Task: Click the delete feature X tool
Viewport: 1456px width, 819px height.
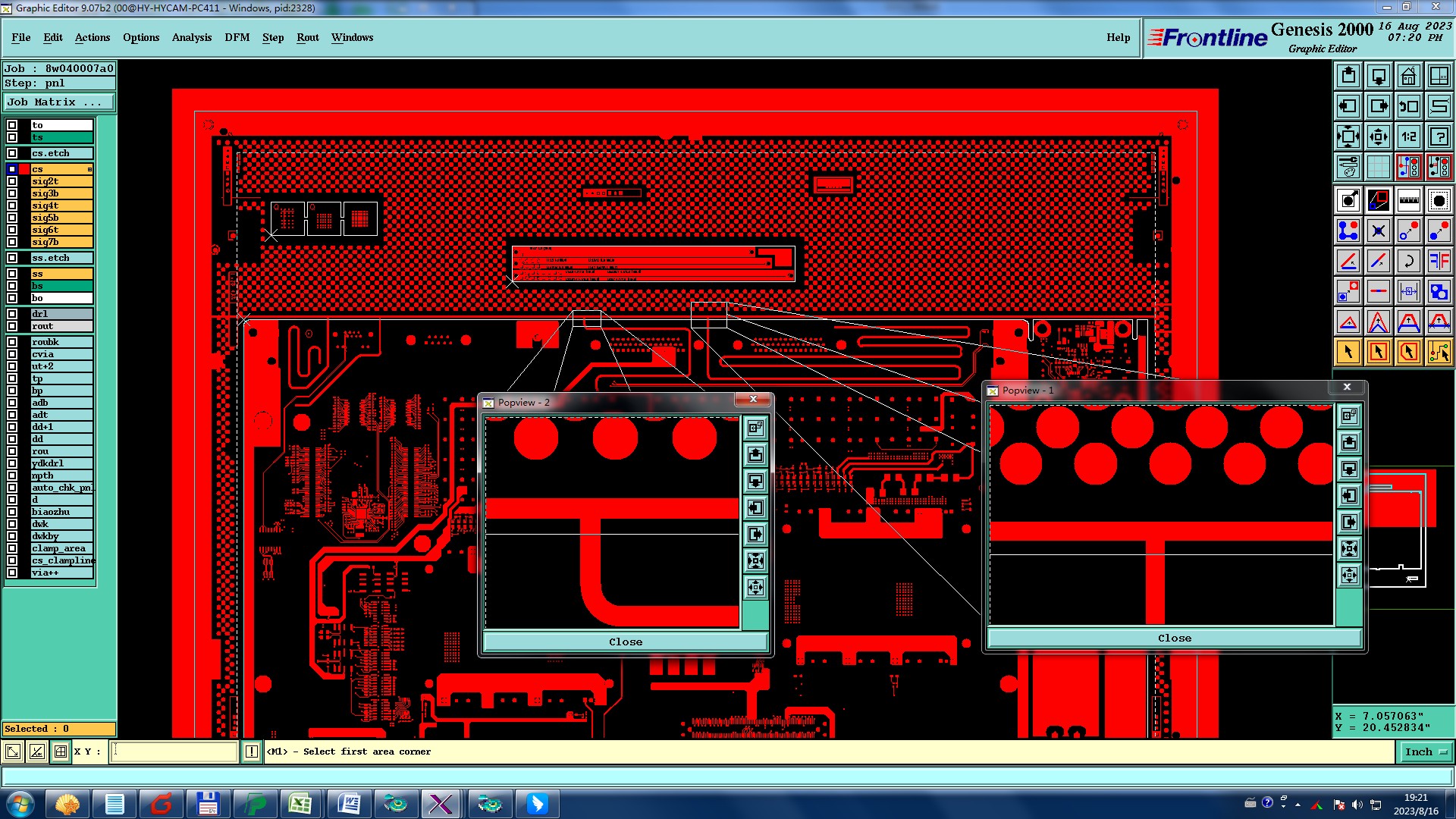Action: [1378, 231]
